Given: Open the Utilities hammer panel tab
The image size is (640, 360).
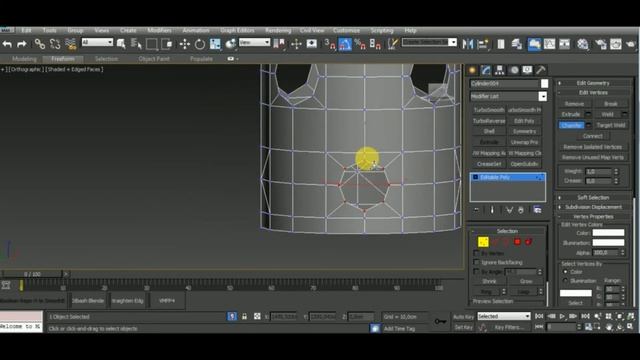Looking at the screenshot, I should click(x=541, y=70).
